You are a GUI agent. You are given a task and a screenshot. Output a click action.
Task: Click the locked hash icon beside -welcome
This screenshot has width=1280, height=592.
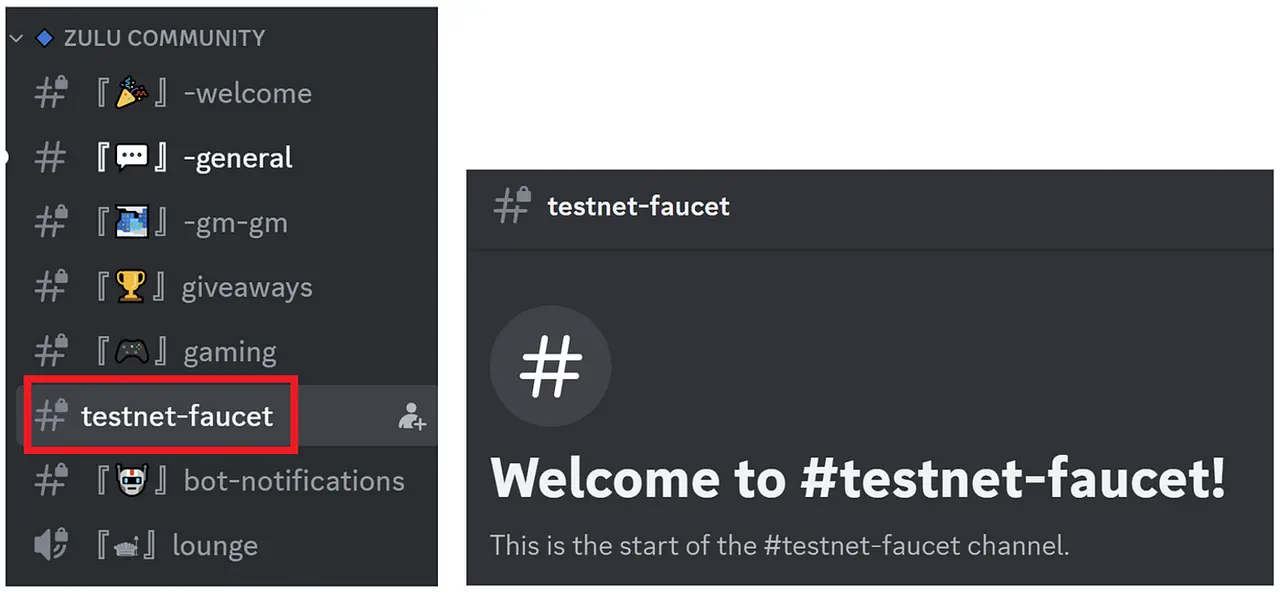[x=51, y=93]
